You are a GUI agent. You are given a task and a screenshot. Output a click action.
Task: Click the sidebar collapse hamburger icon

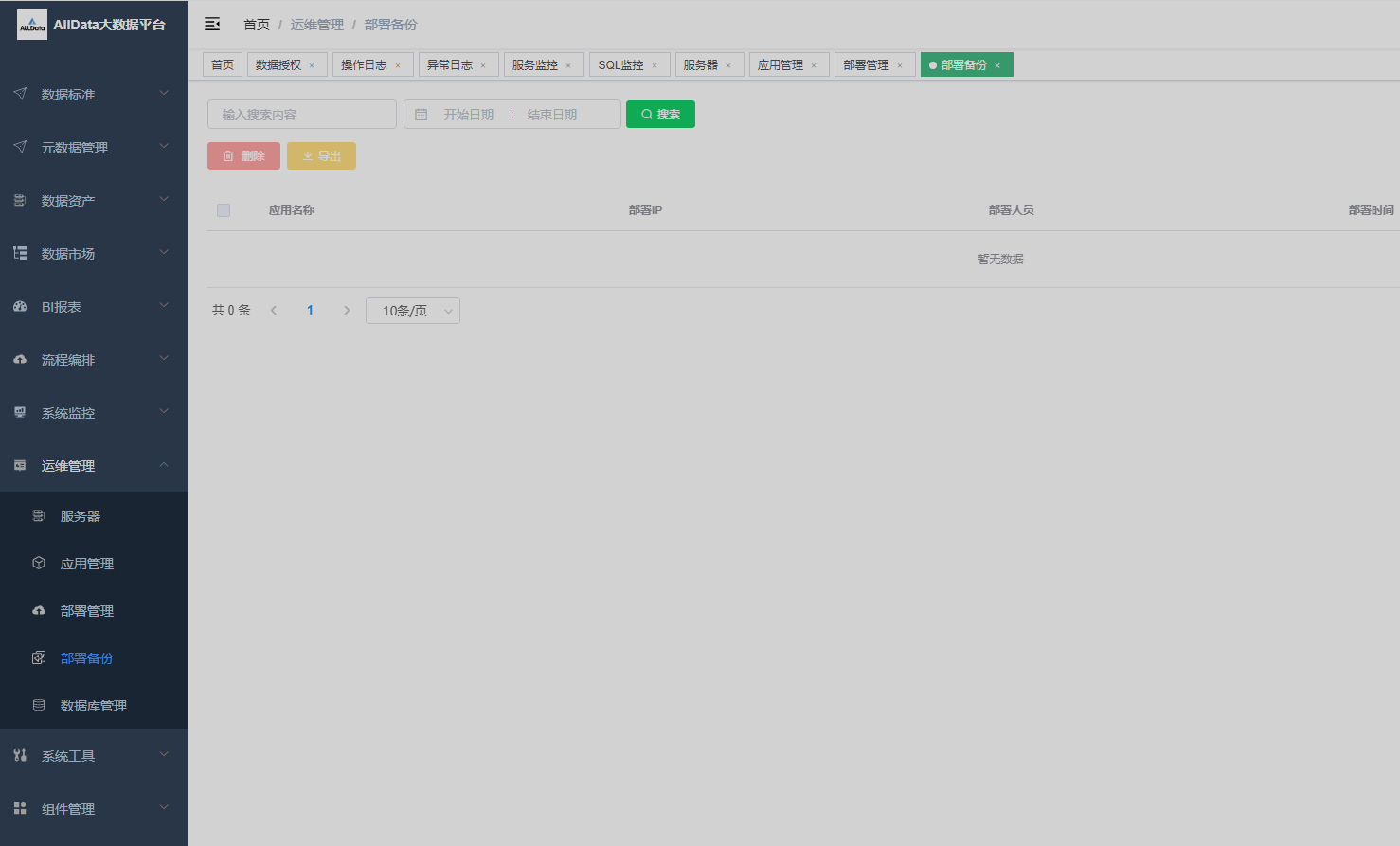[x=212, y=24]
